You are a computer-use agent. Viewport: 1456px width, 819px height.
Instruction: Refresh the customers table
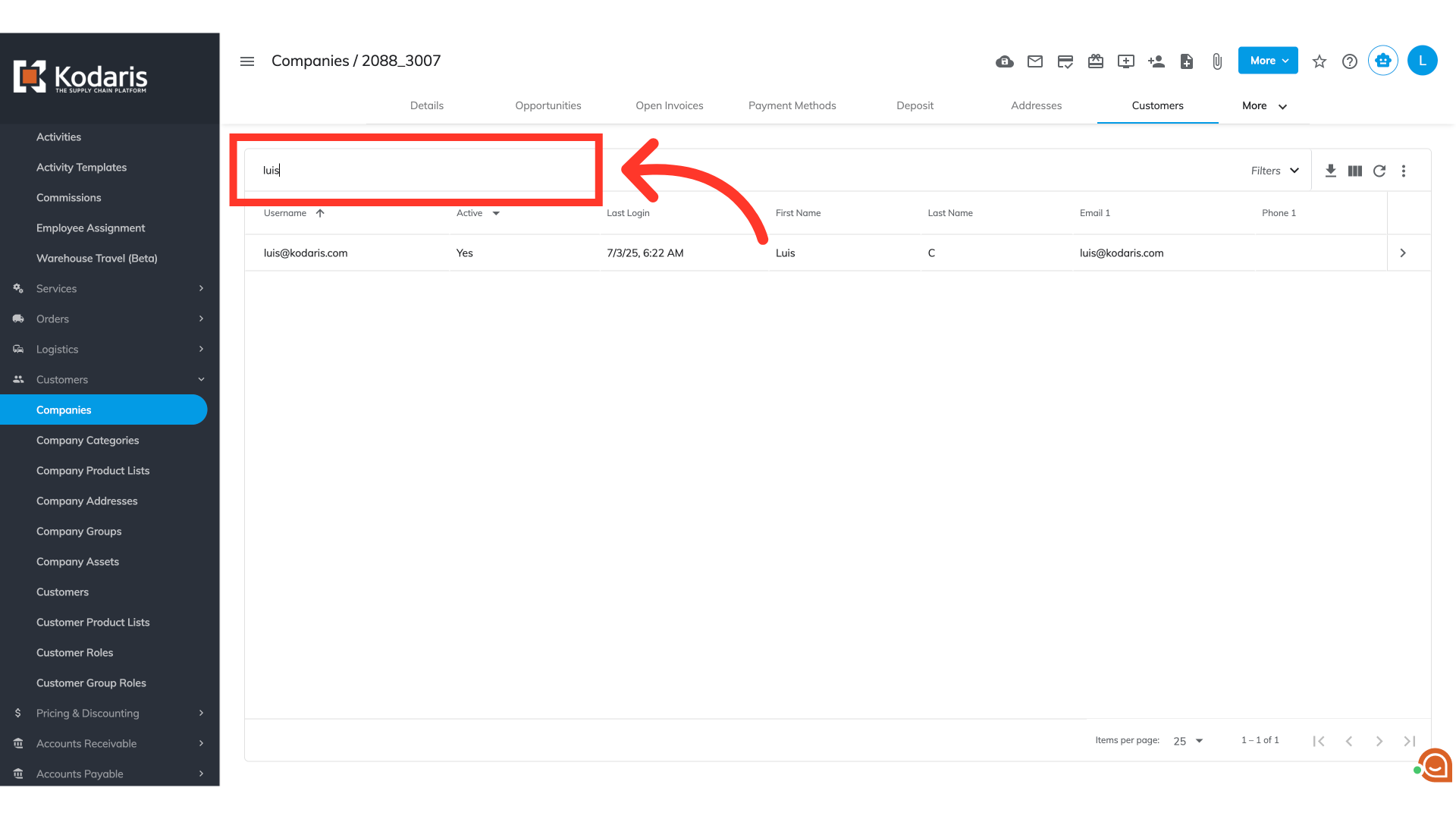[1379, 171]
